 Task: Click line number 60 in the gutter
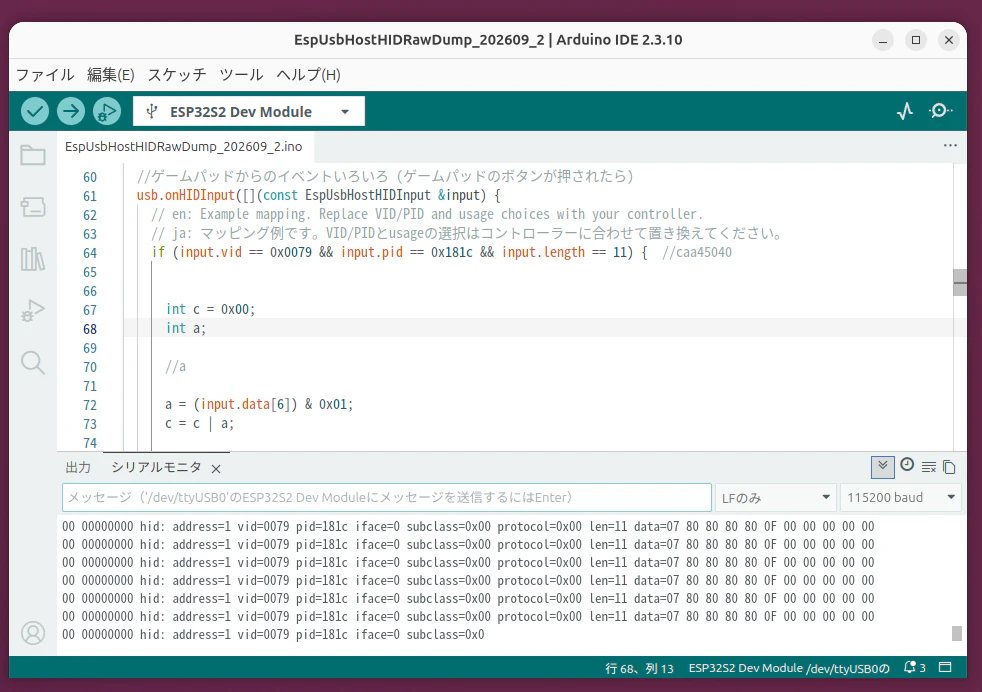click(x=90, y=177)
